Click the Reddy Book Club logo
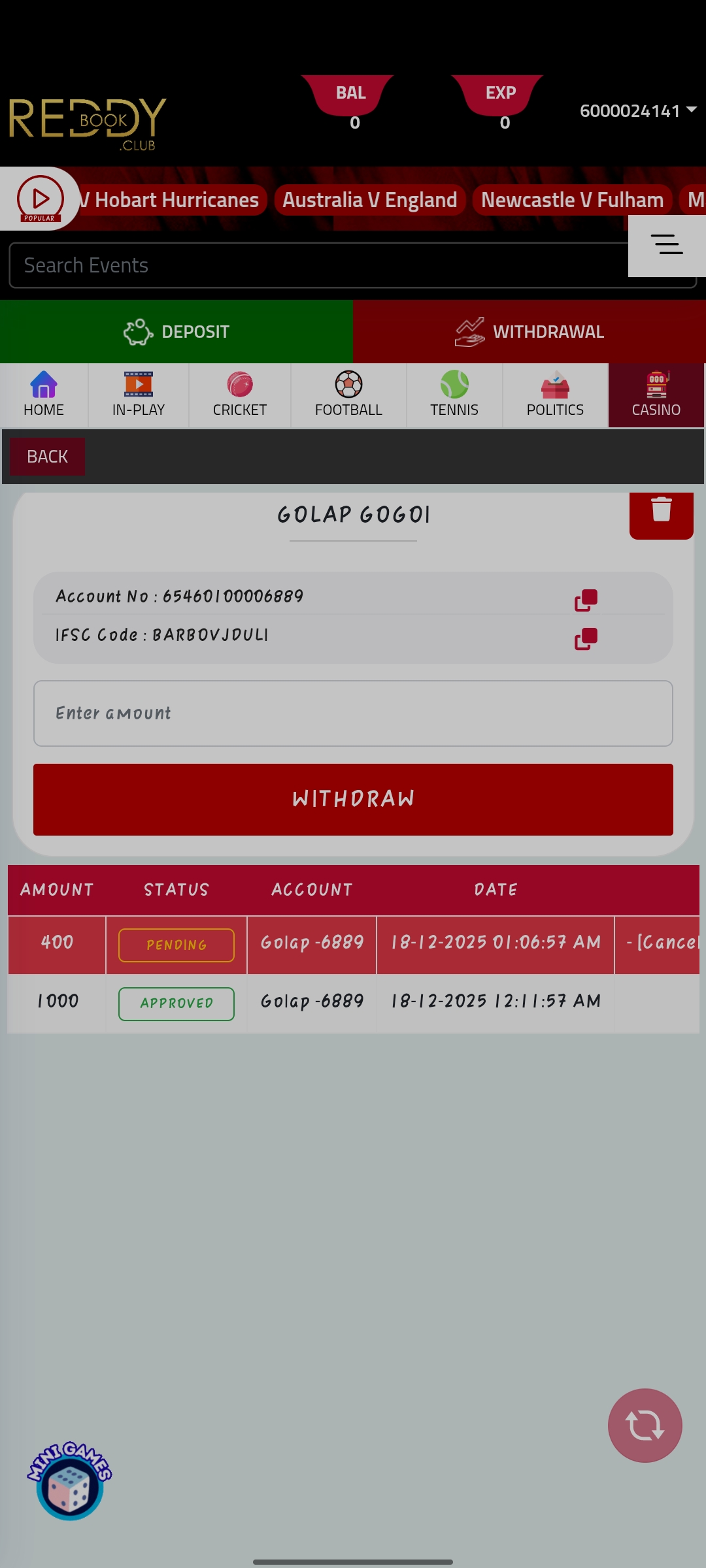The width and height of the screenshot is (706, 1568). (88, 123)
